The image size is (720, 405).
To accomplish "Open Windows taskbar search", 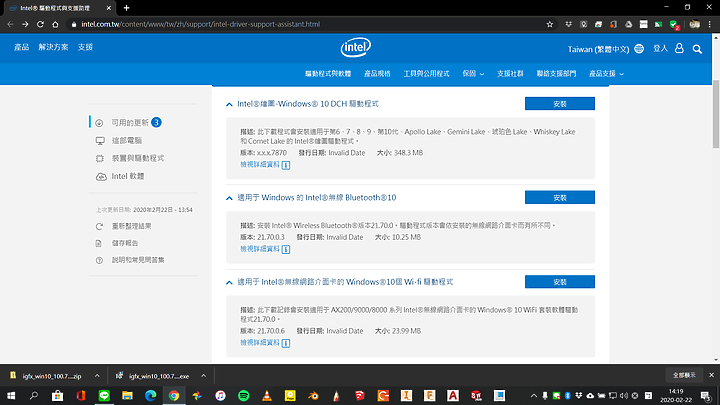I will [x=34, y=395].
